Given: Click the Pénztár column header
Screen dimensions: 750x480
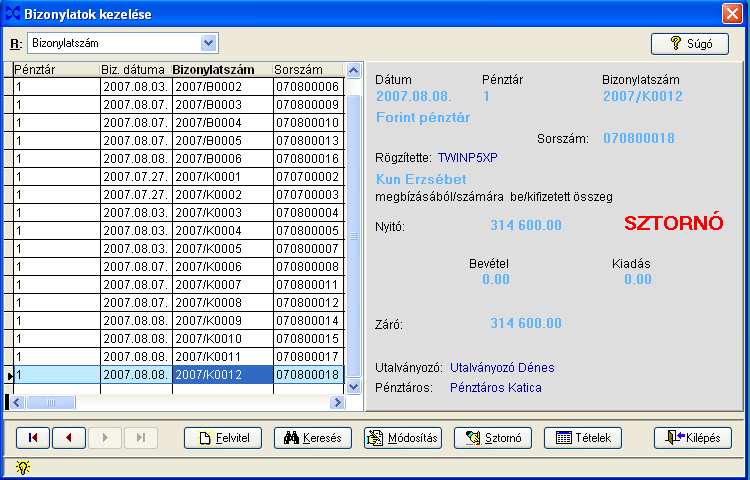Looking at the screenshot, I should click(x=56, y=70).
